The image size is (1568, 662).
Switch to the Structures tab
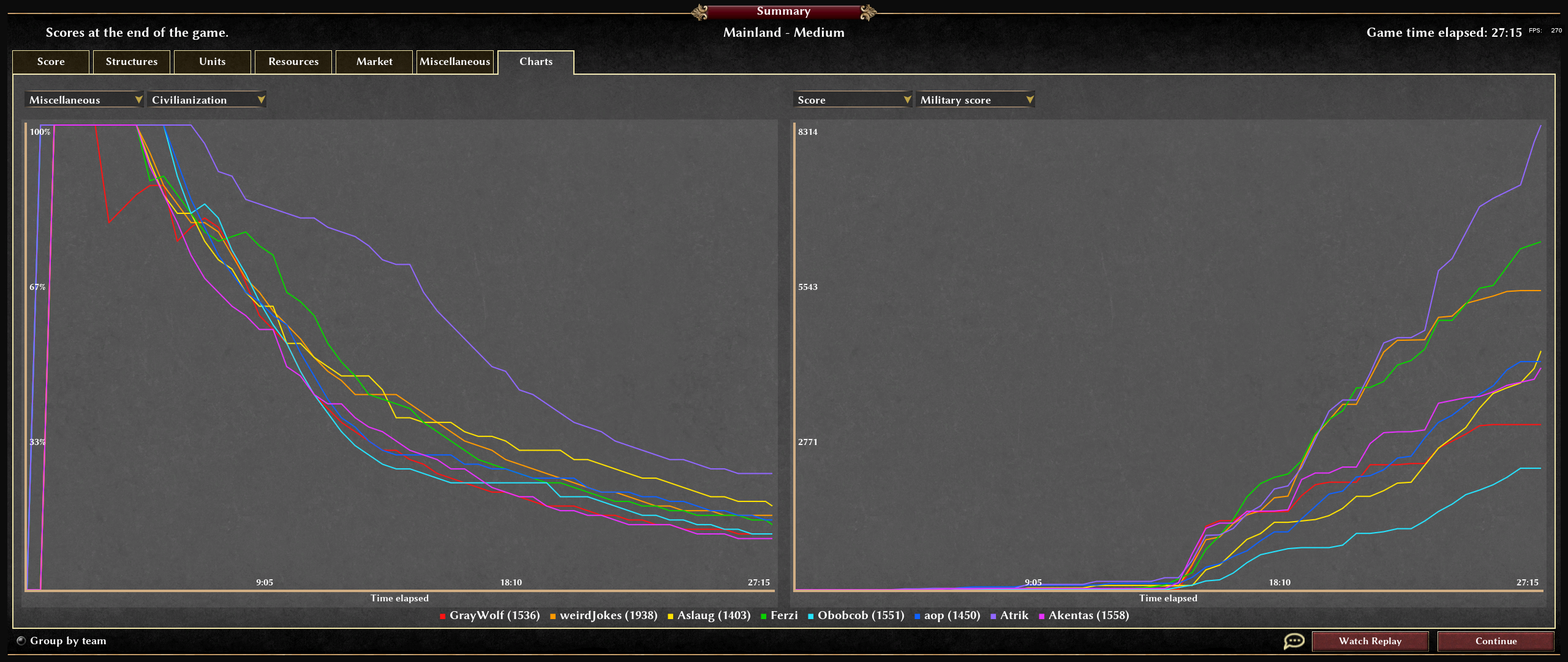click(131, 61)
